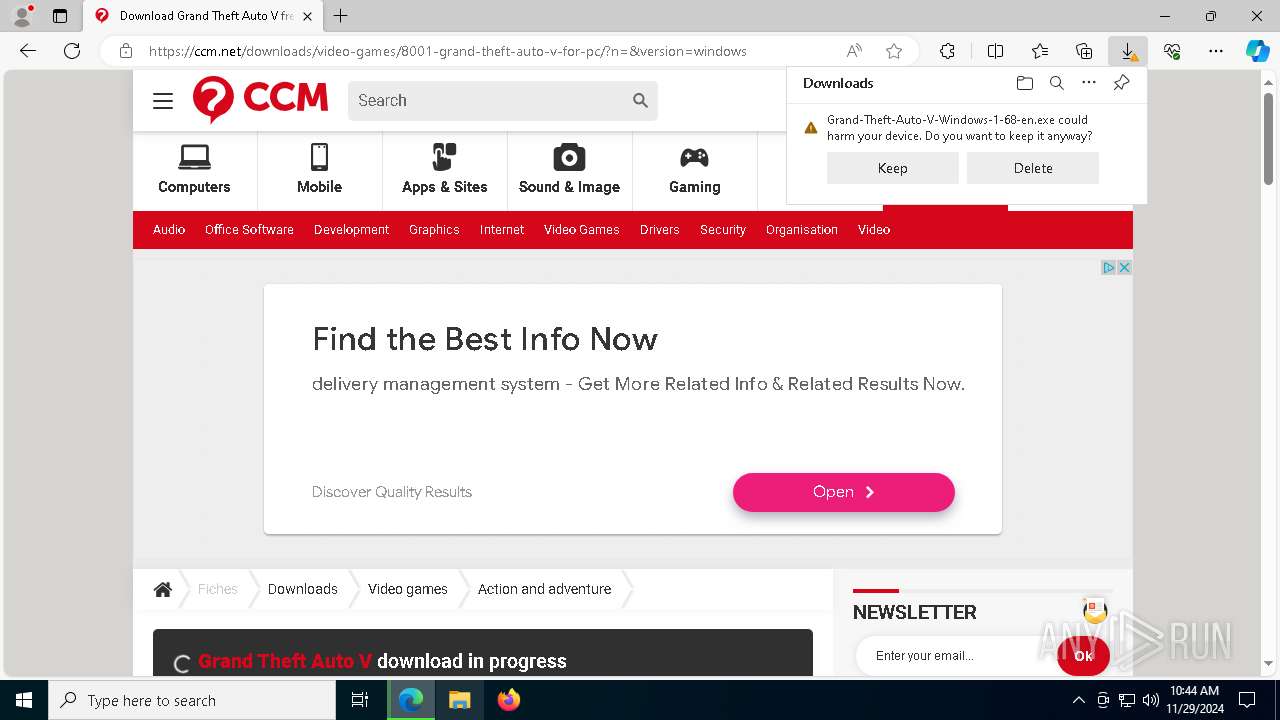
Task: Open Split screen view
Action: point(995,51)
